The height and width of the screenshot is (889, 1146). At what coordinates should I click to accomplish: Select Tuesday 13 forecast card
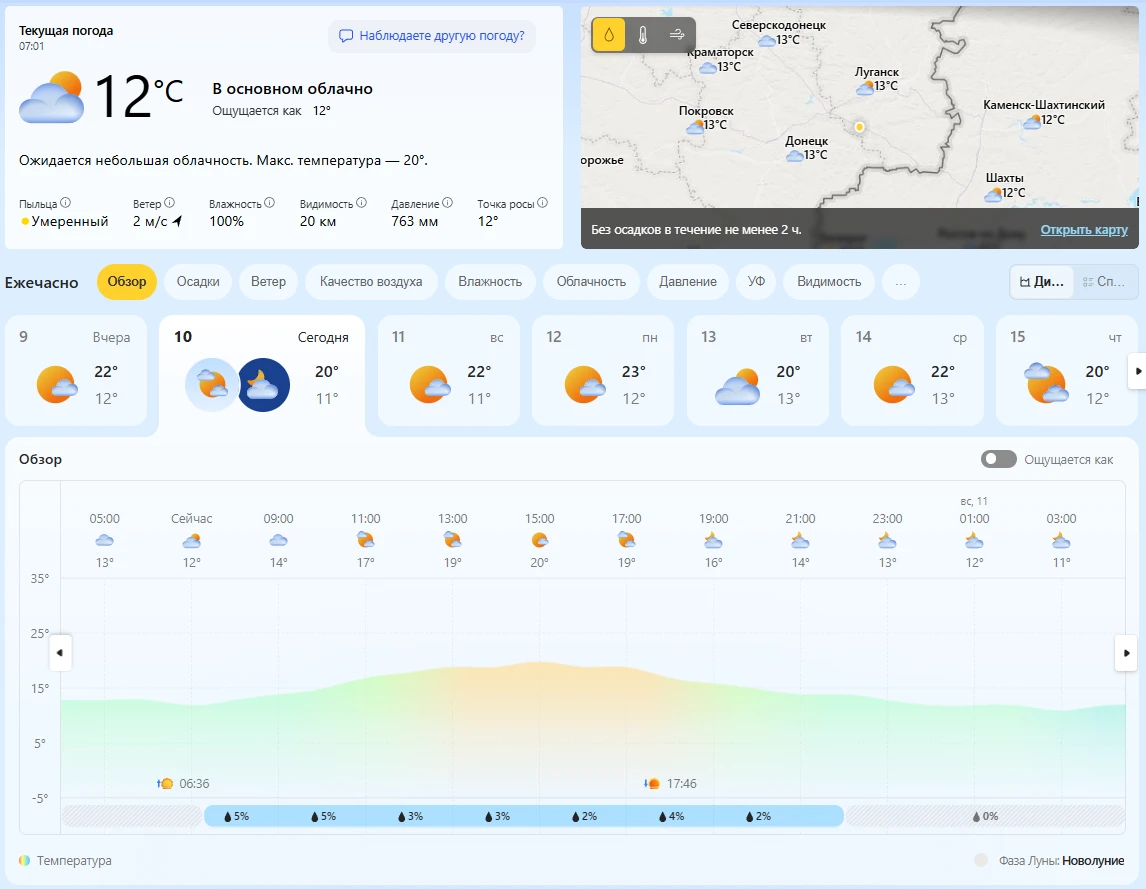coord(758,371)
